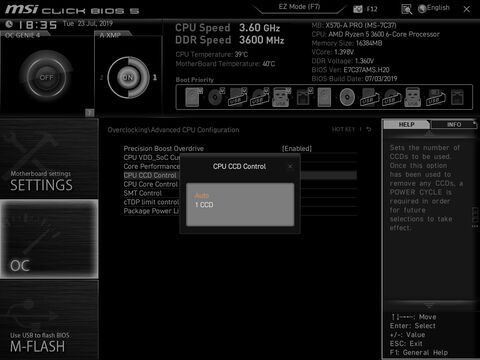This screenshot has height=360, width=480.
Task: Select A-XMP profile 2
Action: point(101,77)
